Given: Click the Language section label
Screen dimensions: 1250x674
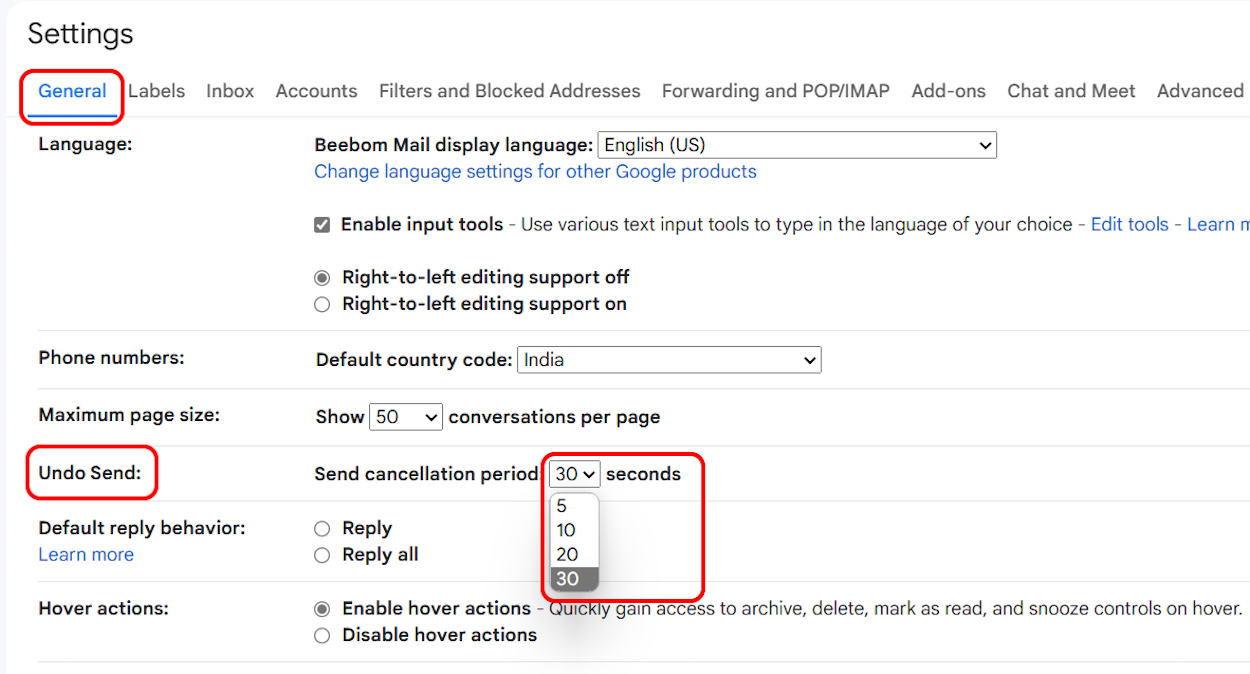Looking at the screenshot, I should 85,144.
